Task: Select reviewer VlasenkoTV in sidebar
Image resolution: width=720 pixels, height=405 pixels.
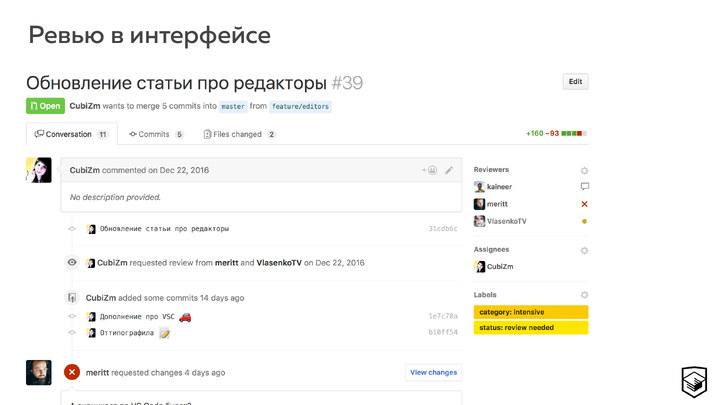Action: [x=506, y=221]
